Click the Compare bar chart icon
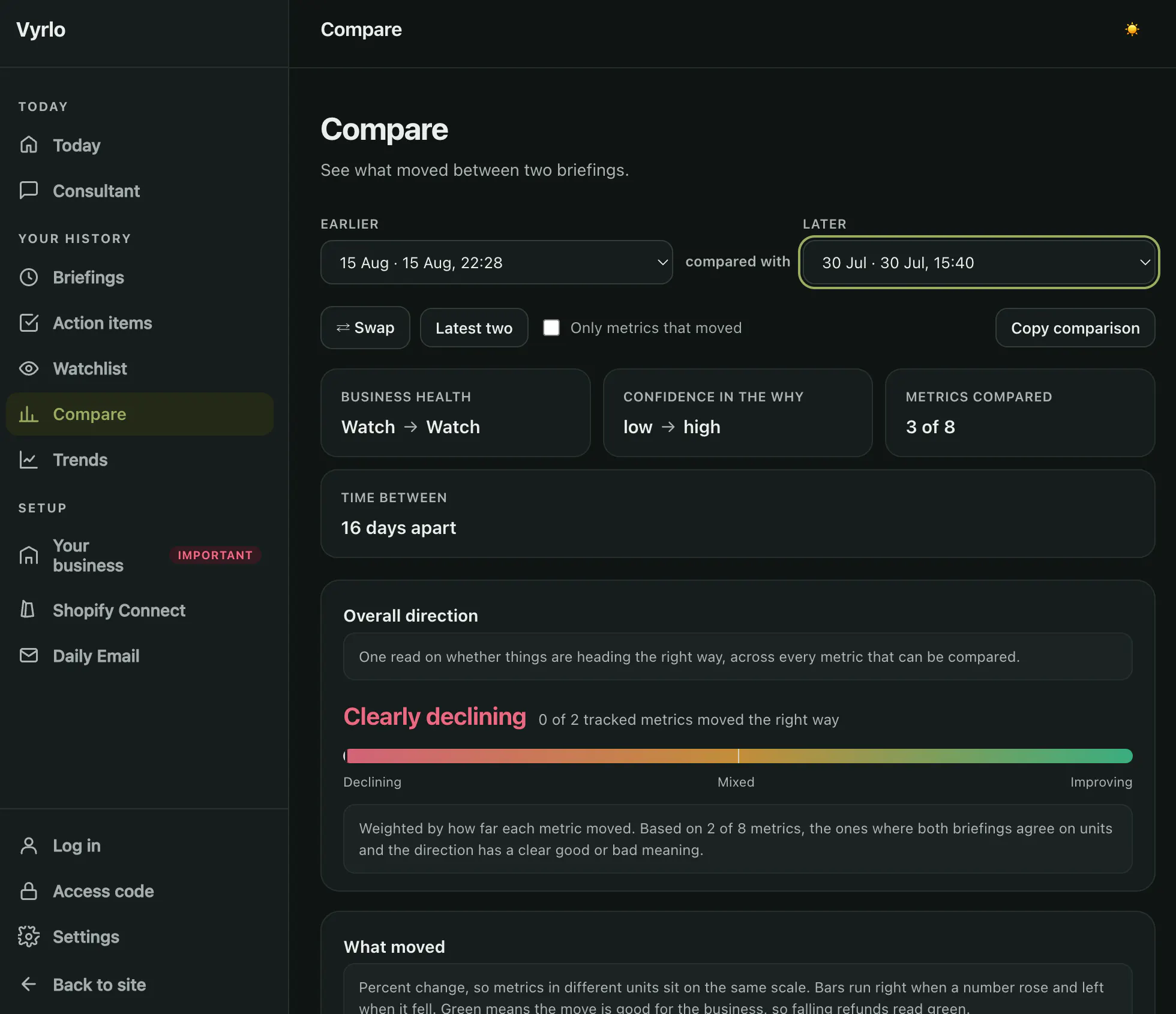1176x1014 pixels. [29, 414]
